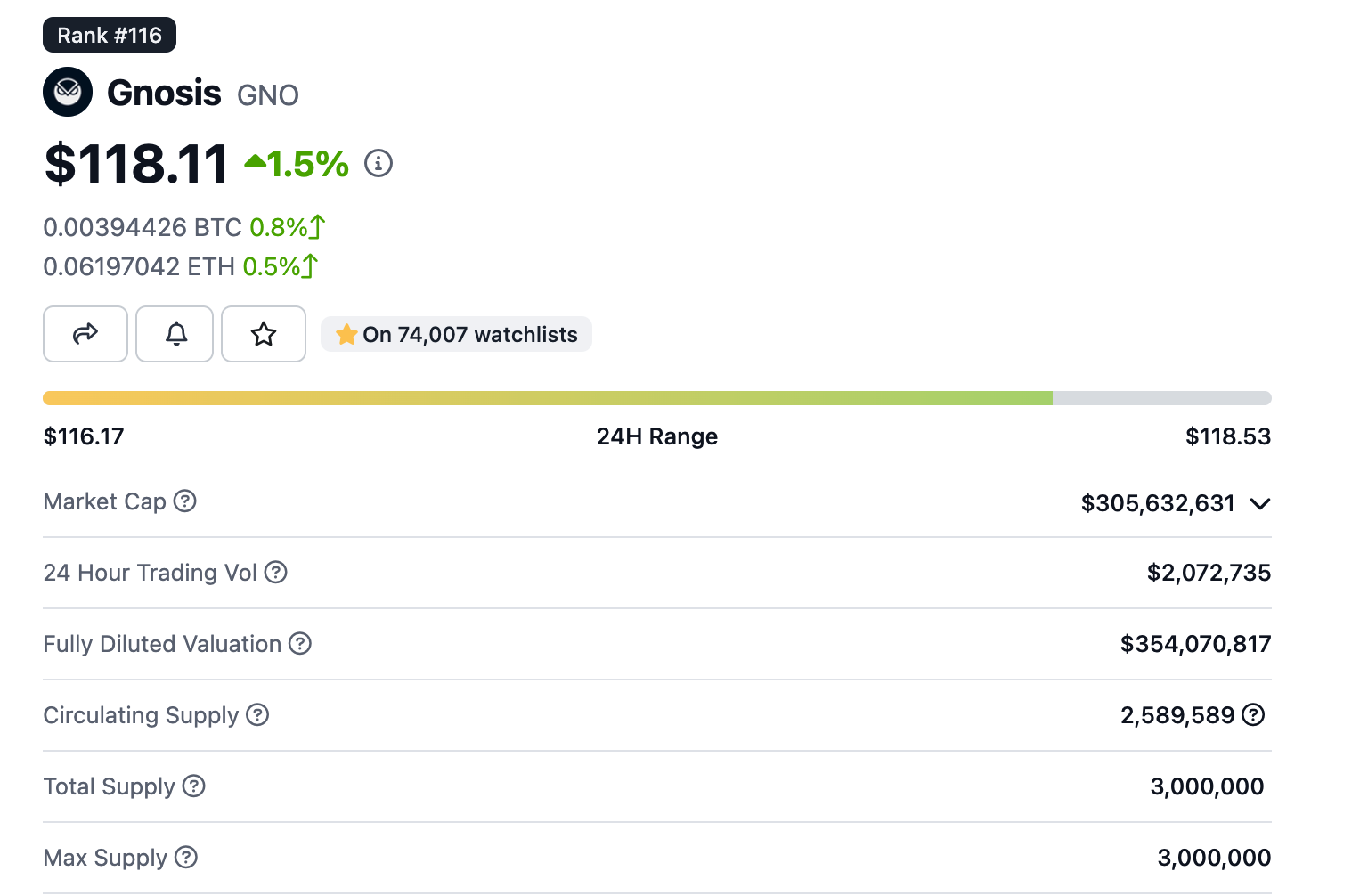Screen dimensions: 1368x896
Task: Click the BTC price 0.00394426 text
Action: tap(142, 228)
